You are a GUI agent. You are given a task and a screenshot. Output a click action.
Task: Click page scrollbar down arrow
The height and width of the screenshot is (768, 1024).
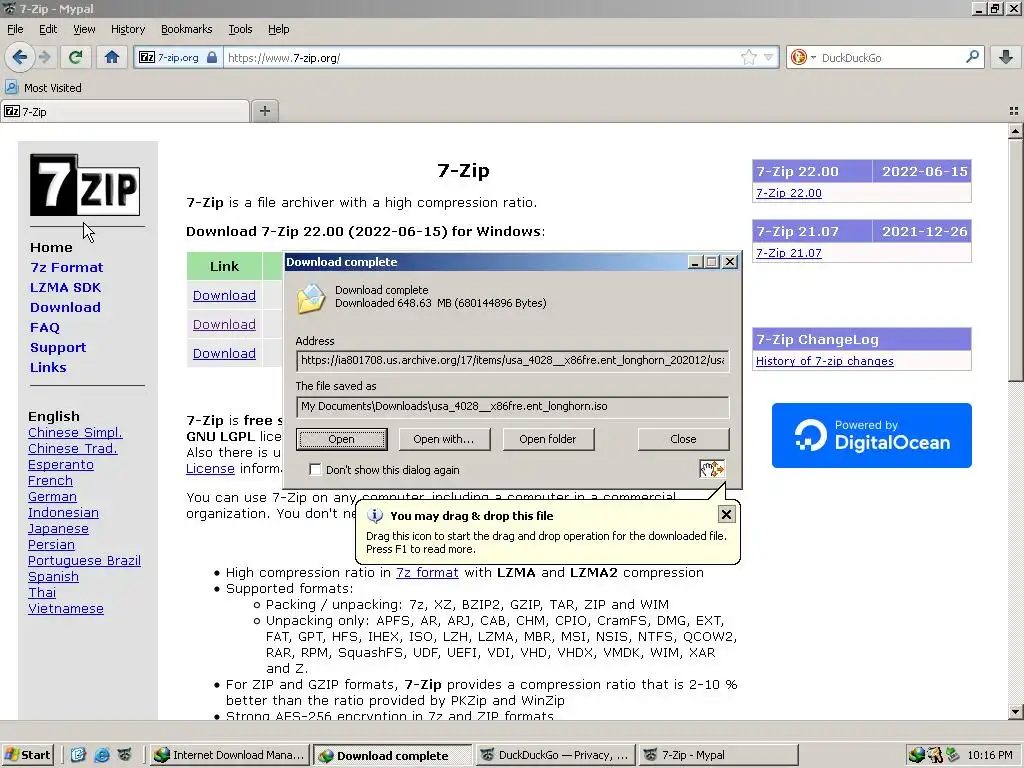[x=1015, y=711]
